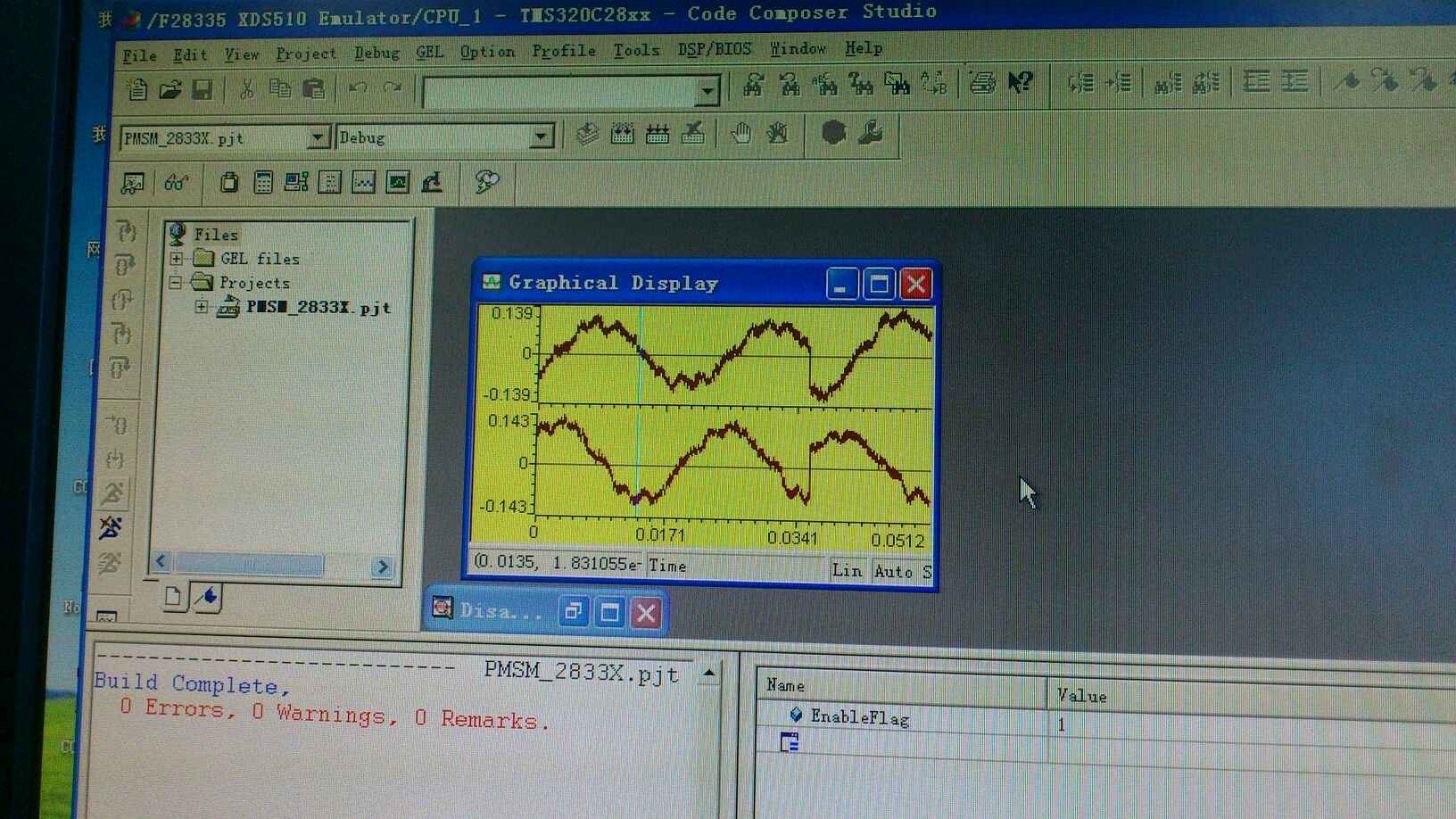Image resolution: width=1456 pixels, height=819 pixels.
Task: Click the wrench icon in build toolbar
Action: click(870, 133)
